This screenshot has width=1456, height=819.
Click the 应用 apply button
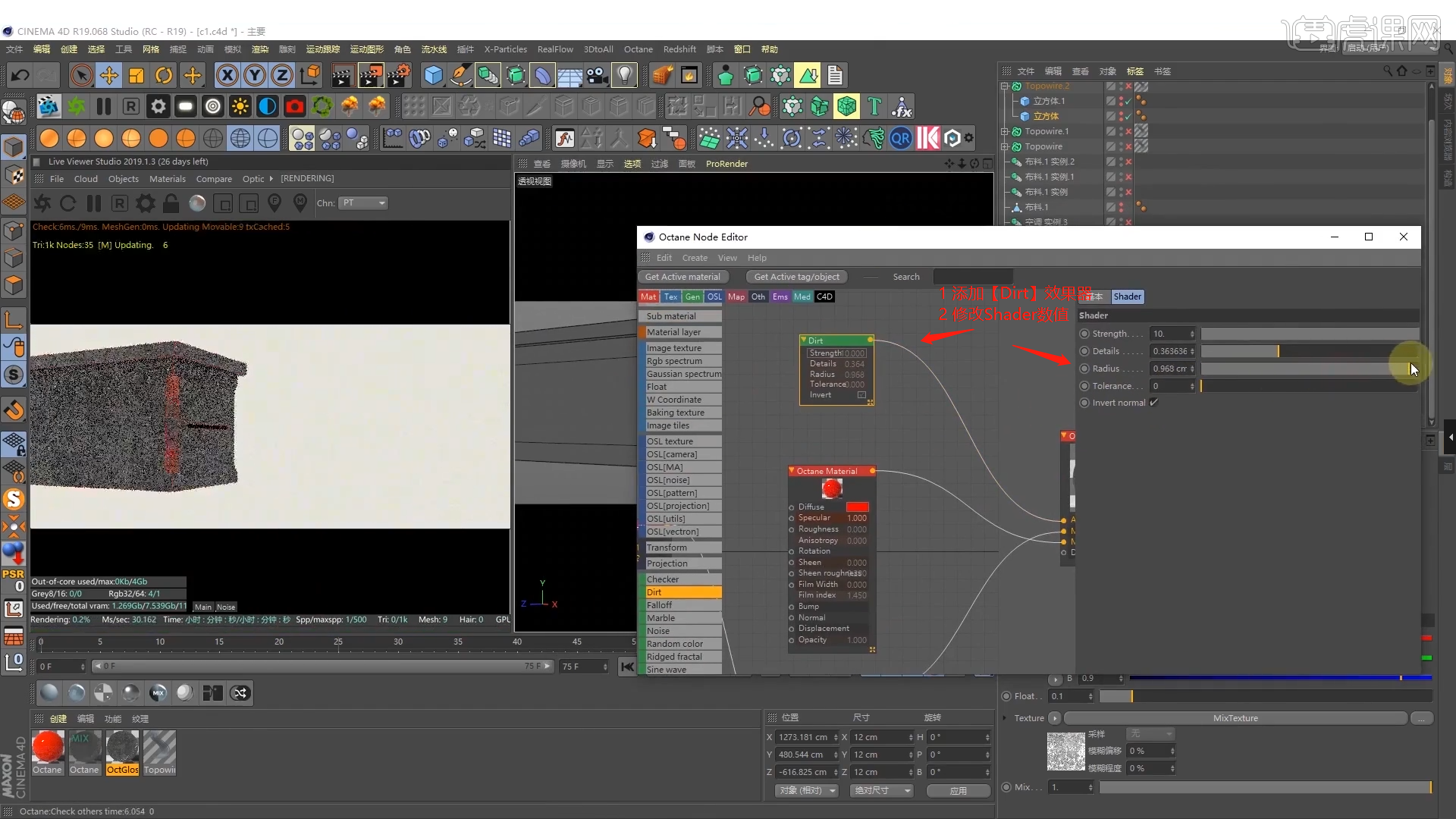point(959,791)
